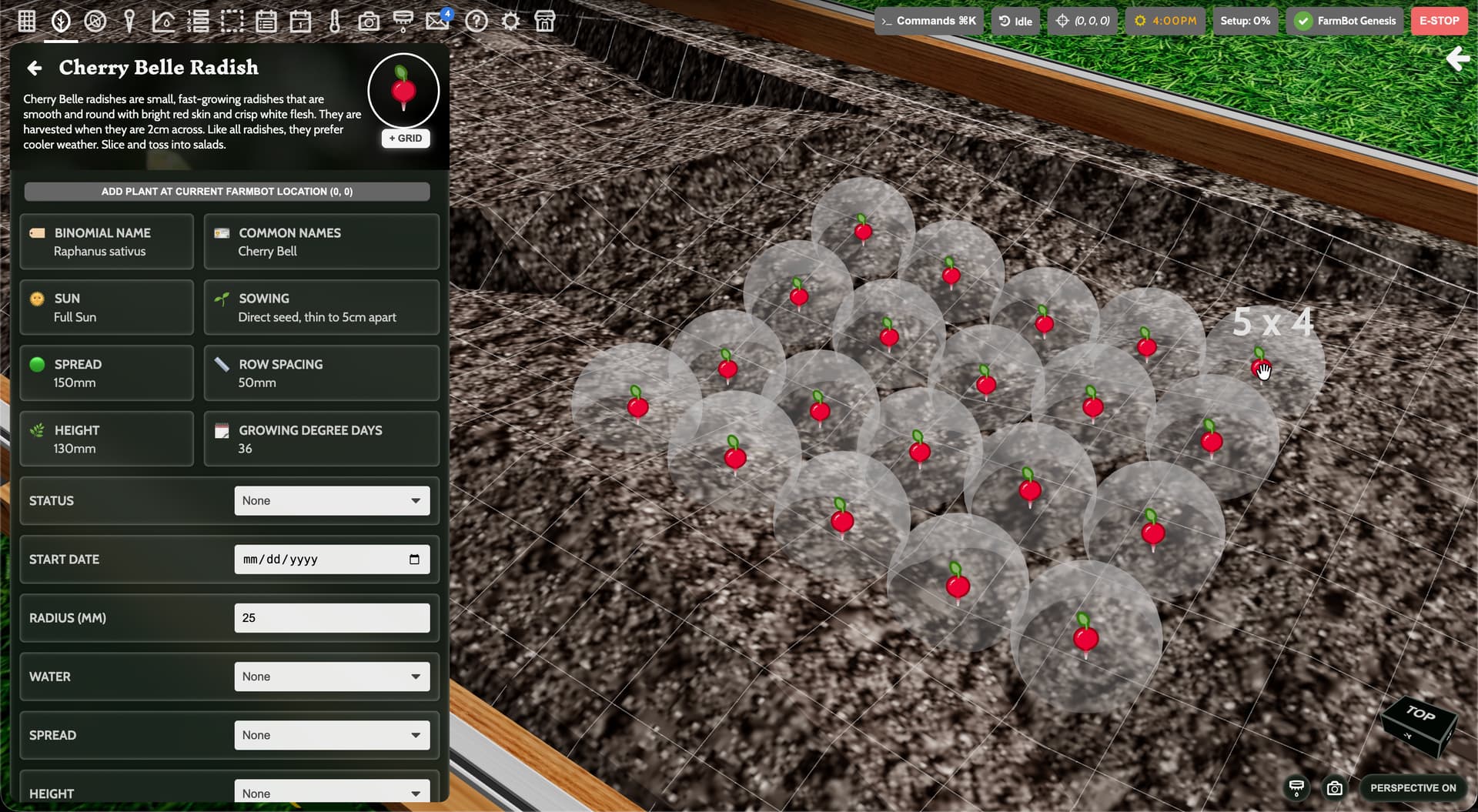Open the Points map-pin icon
This screenshot has height=812, width=1478.
[x=129, y=21]
